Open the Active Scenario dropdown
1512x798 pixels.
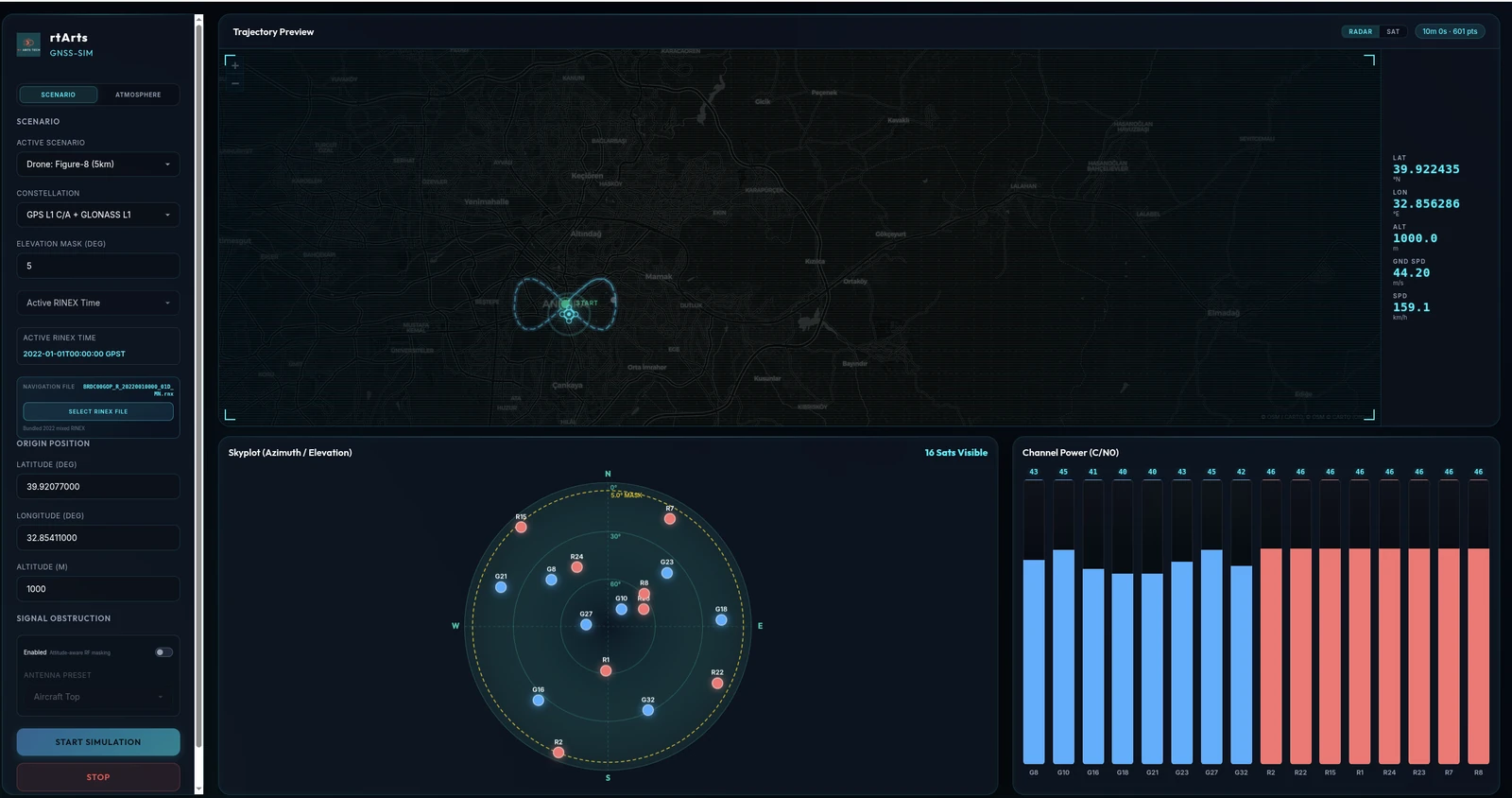(98, 165)
